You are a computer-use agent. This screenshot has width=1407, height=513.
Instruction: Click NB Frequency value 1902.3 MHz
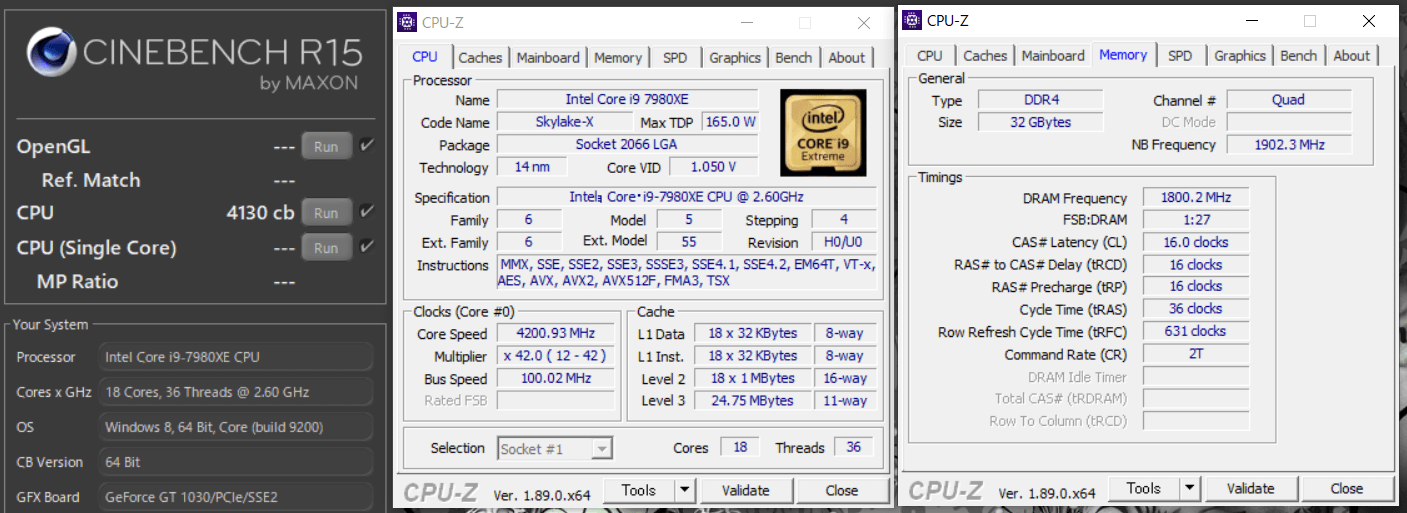[x=1289, y=145]
